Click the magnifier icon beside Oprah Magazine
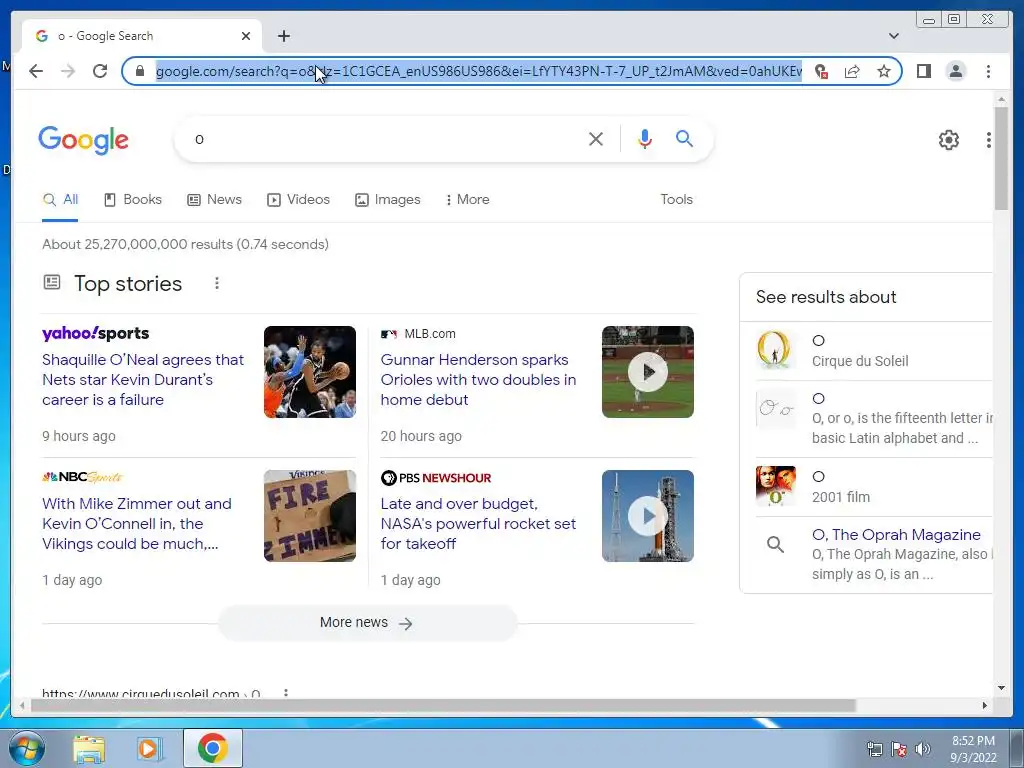1024x768 pixels. [775, 544]
